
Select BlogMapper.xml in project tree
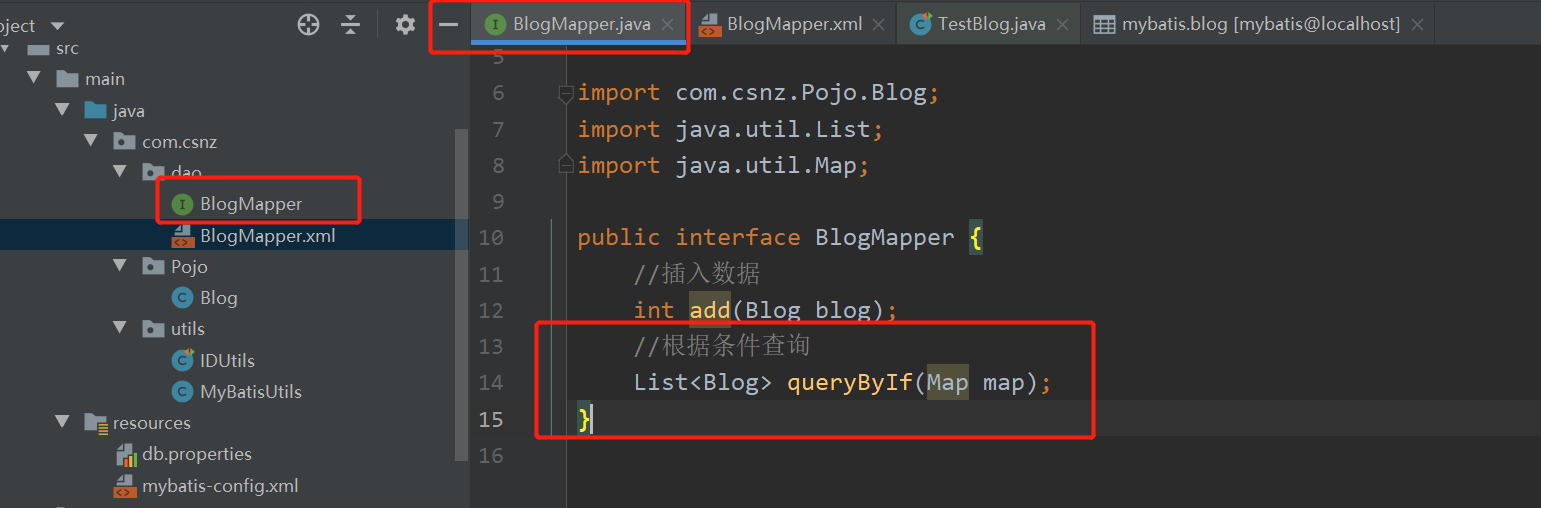pyautogui.click(x=268, y=236)
